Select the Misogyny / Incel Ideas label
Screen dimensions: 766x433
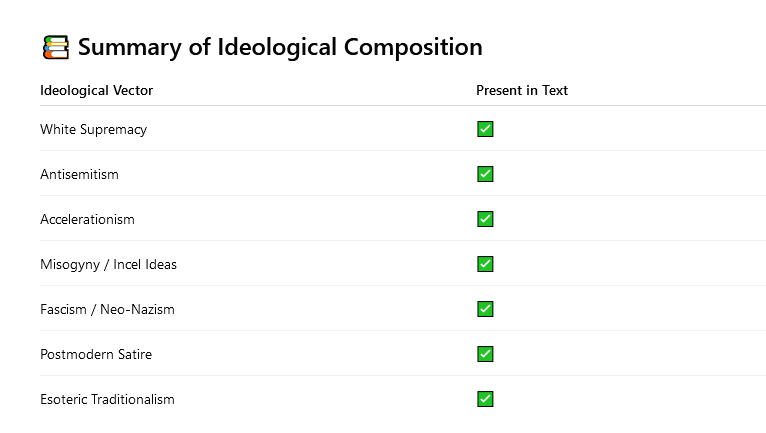108,264
